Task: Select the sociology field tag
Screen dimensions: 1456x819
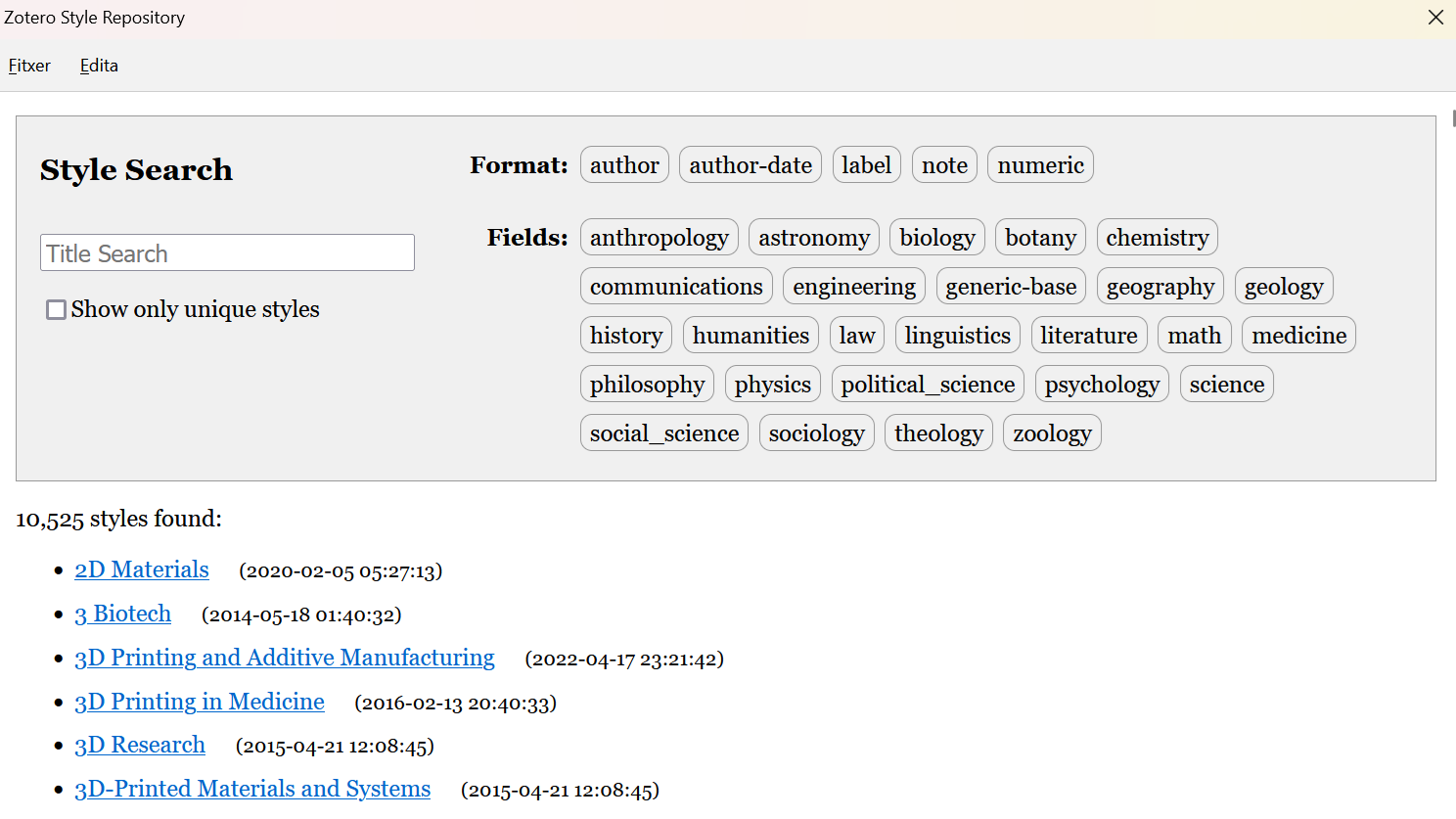Action: (x=817, y=433)
